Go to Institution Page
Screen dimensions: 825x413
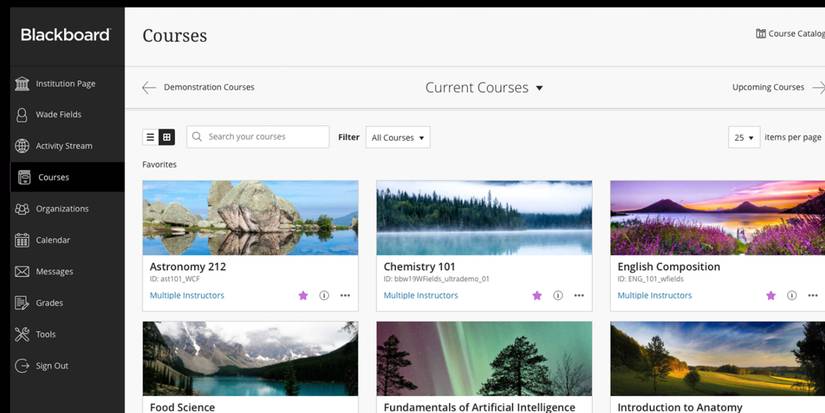point(66,84)
